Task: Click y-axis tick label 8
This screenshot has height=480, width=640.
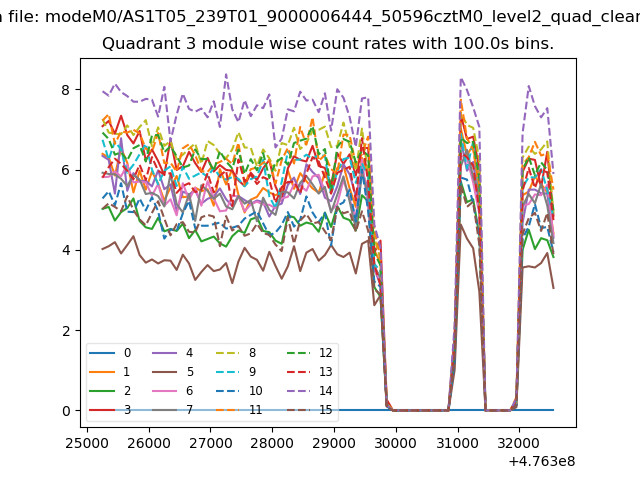Action: pyautogui.click(x=68, y=89)
